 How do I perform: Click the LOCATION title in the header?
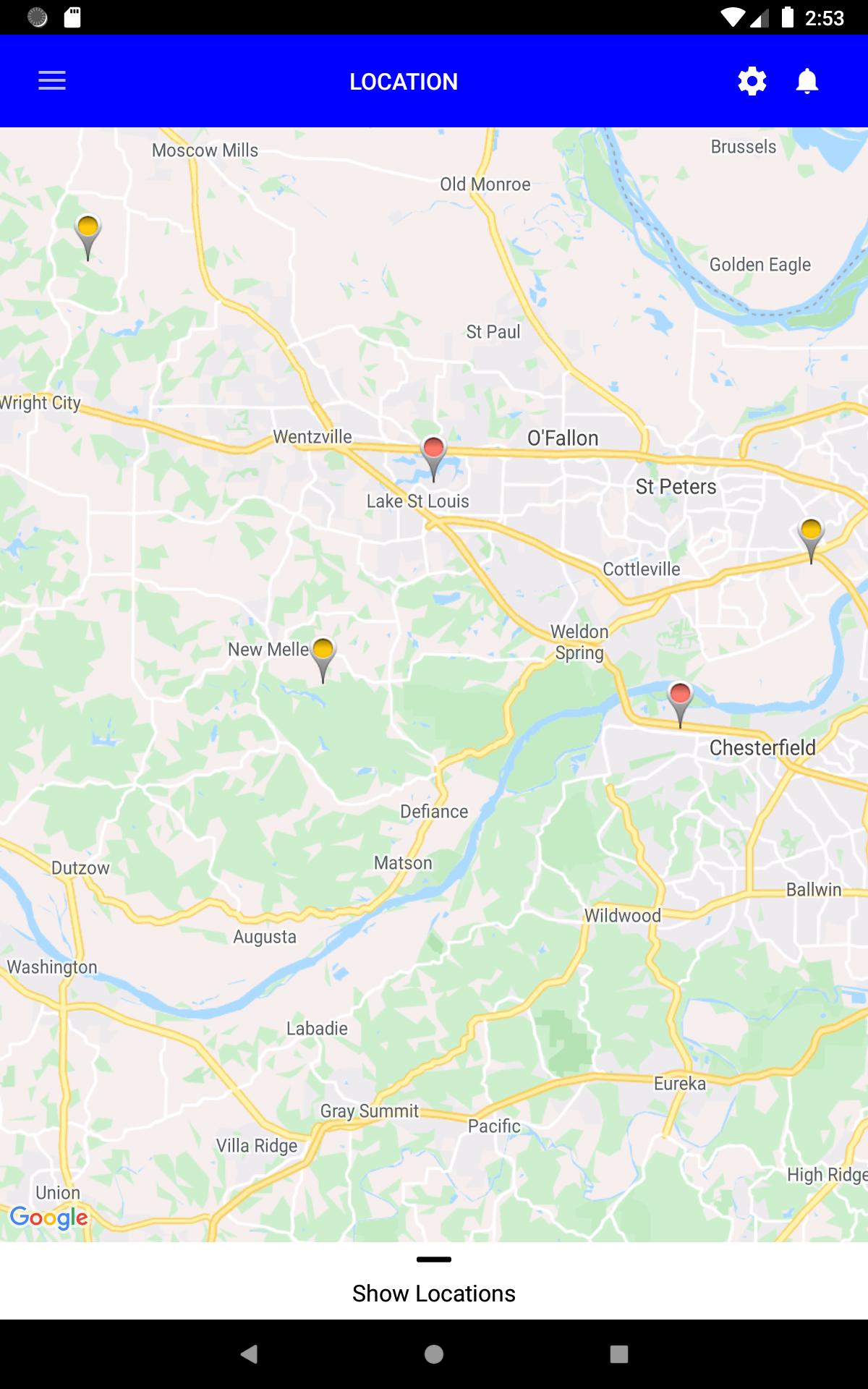pos(404,82)
